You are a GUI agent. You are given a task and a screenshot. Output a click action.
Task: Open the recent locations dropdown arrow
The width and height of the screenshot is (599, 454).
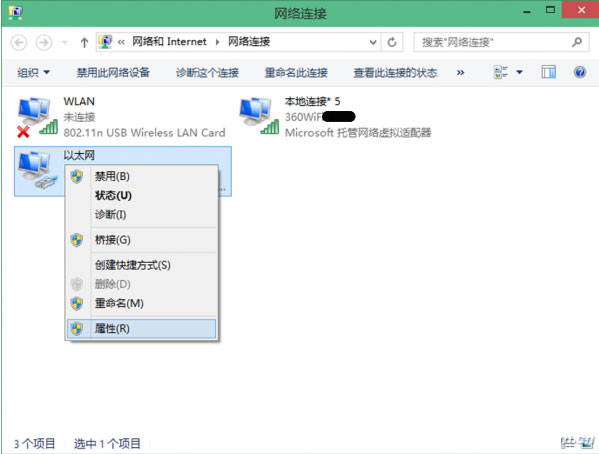coord(65,42)
